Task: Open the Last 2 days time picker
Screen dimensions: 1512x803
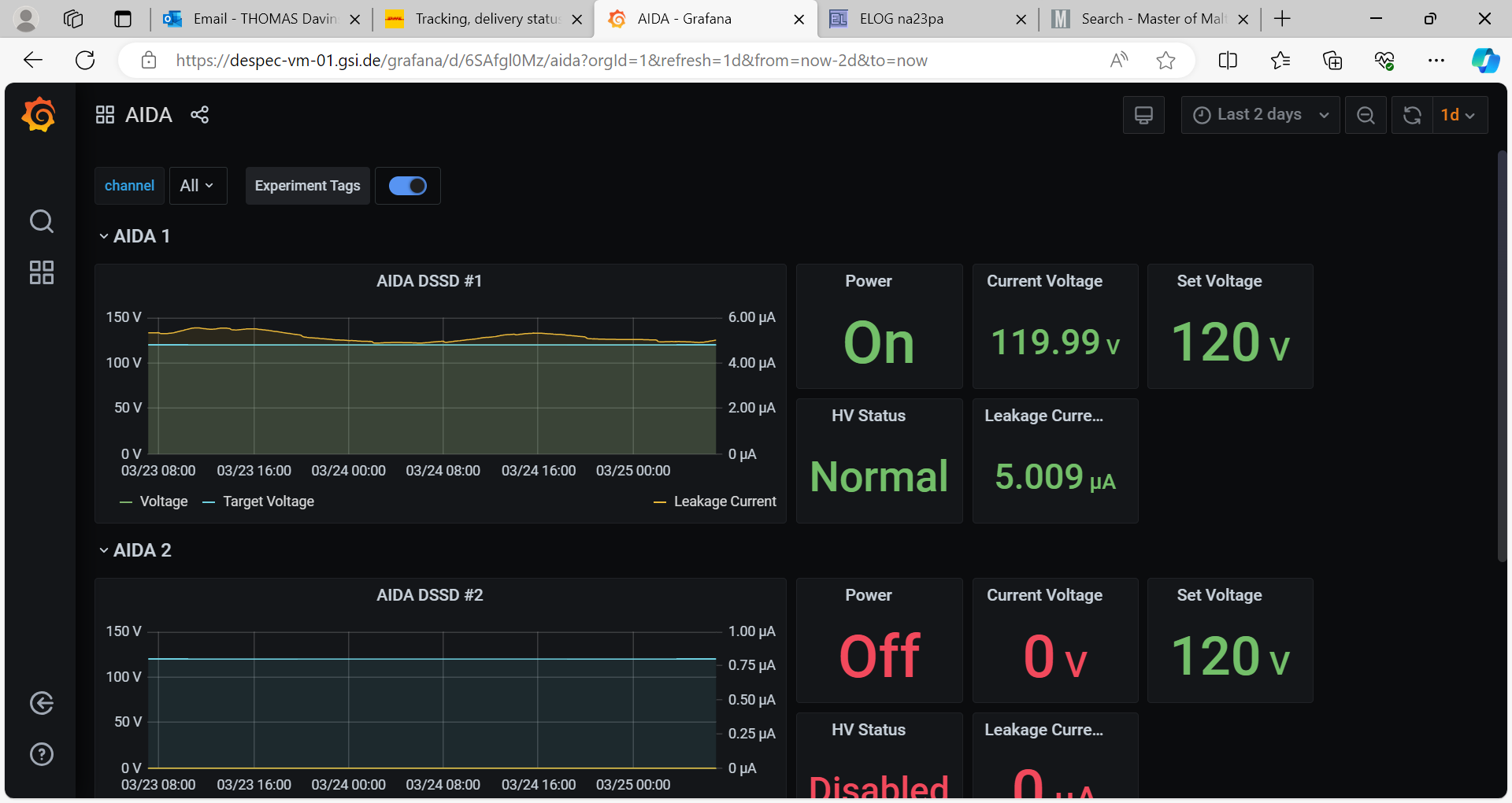Action: (x=1260, y=115)
